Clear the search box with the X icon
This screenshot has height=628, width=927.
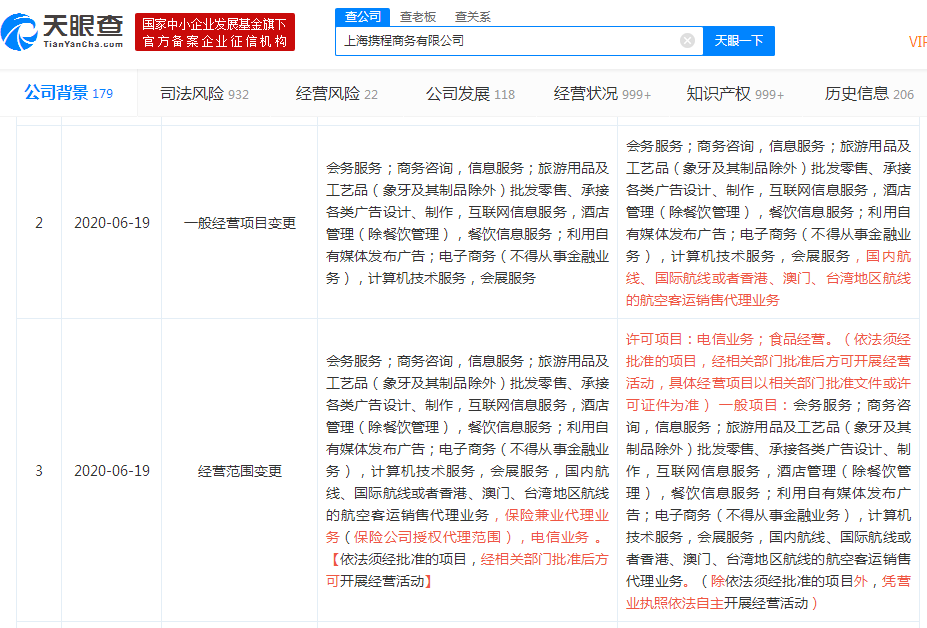[x=687, y=41]
